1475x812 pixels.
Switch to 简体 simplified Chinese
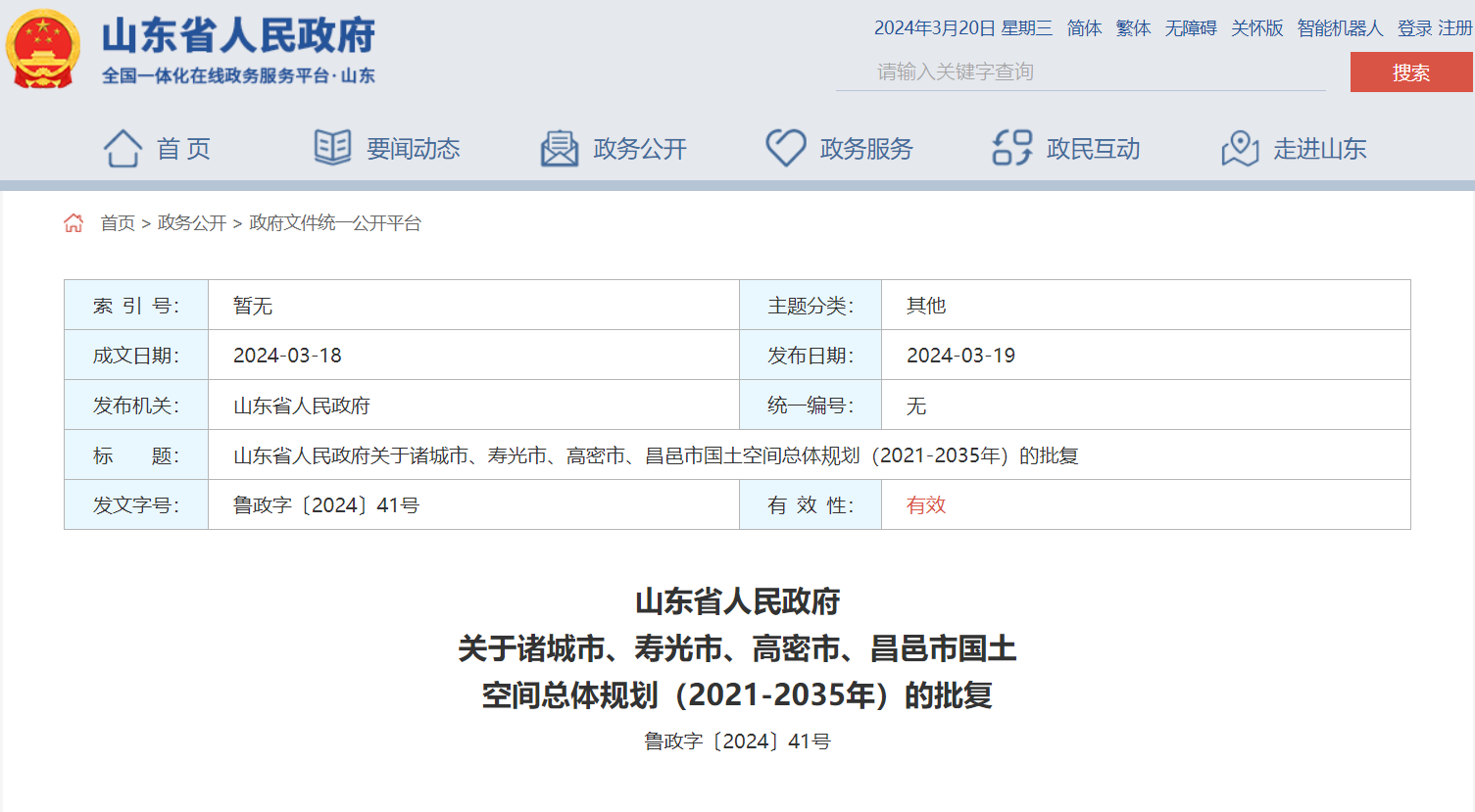[x=1085, y=28]
